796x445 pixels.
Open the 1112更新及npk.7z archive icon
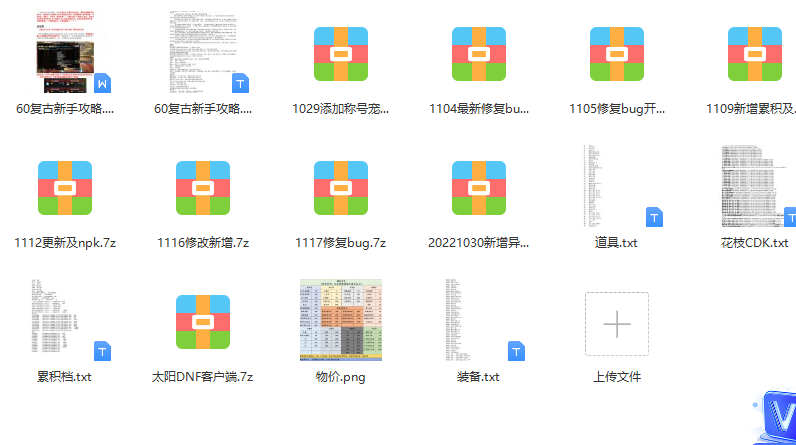tap(65, 188)
